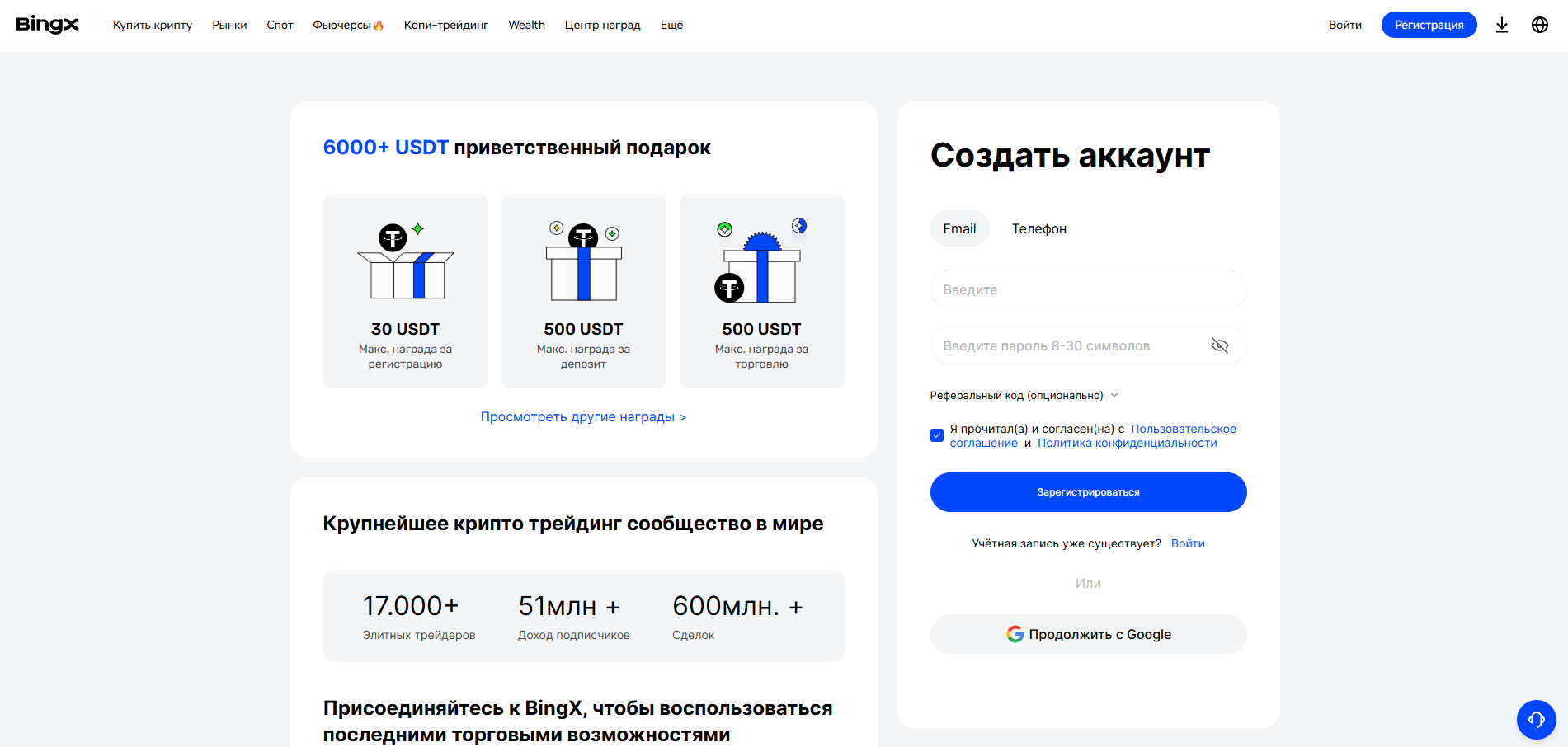Click the 500 USDT deposit gift illustration
Screen dimensions: 1568x747
tap(584, 261)
